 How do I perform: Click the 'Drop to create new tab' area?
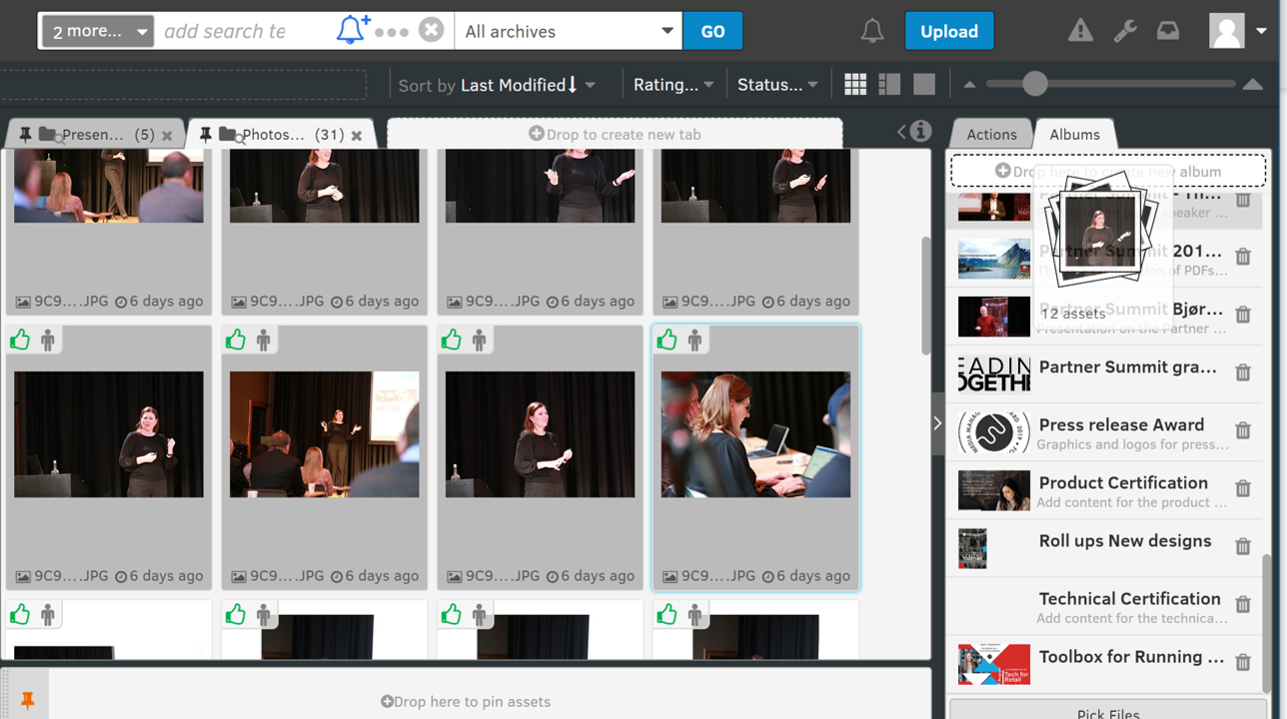615,134
